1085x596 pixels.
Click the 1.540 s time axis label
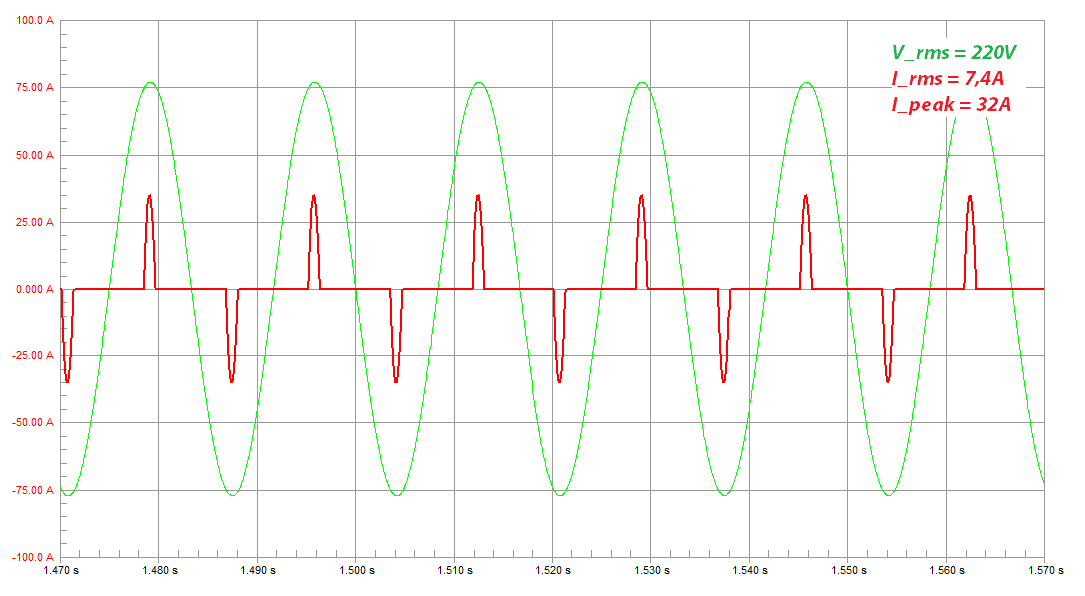click(749, 571)
